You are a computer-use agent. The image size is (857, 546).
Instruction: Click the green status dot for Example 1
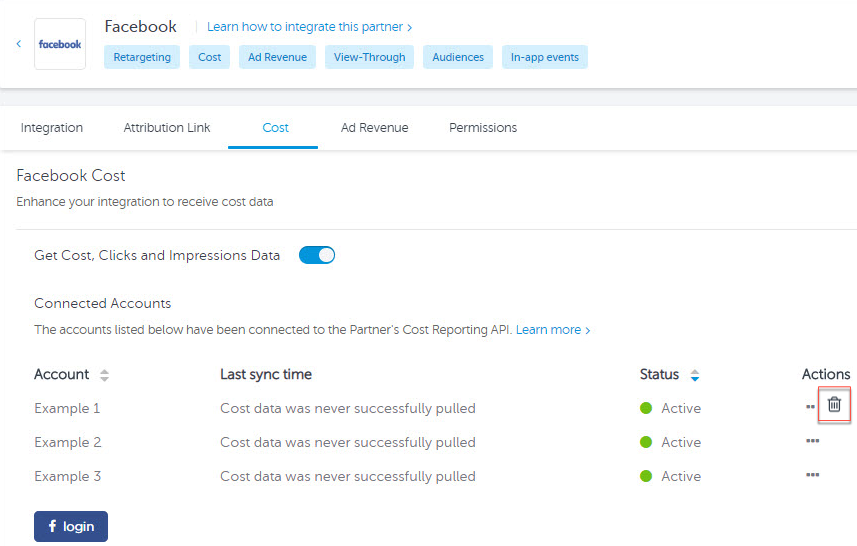(x=646, y=408)
